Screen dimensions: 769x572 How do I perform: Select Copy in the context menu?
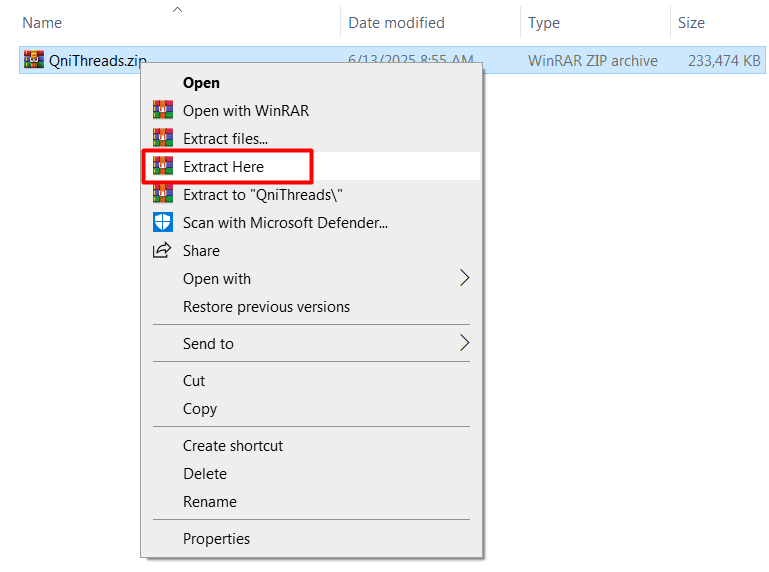coord(200,409)
